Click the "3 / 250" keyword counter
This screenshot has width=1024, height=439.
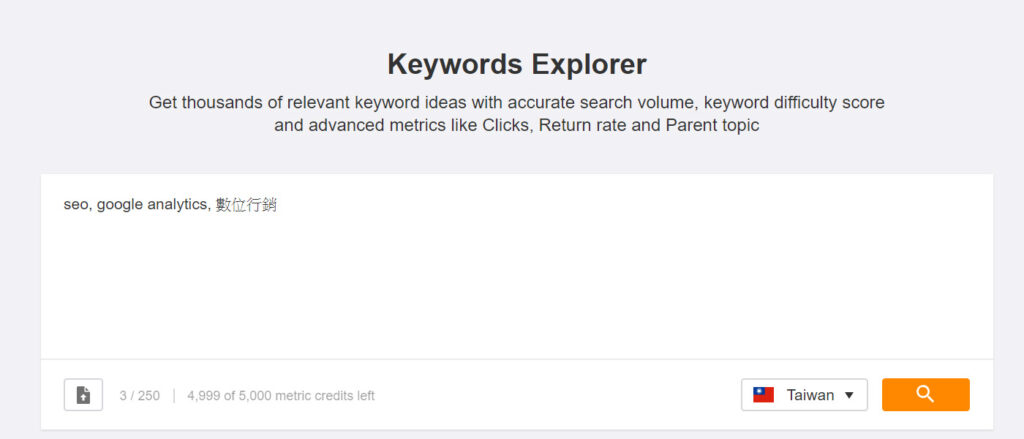pyautogui.click(x=139, y=396)
